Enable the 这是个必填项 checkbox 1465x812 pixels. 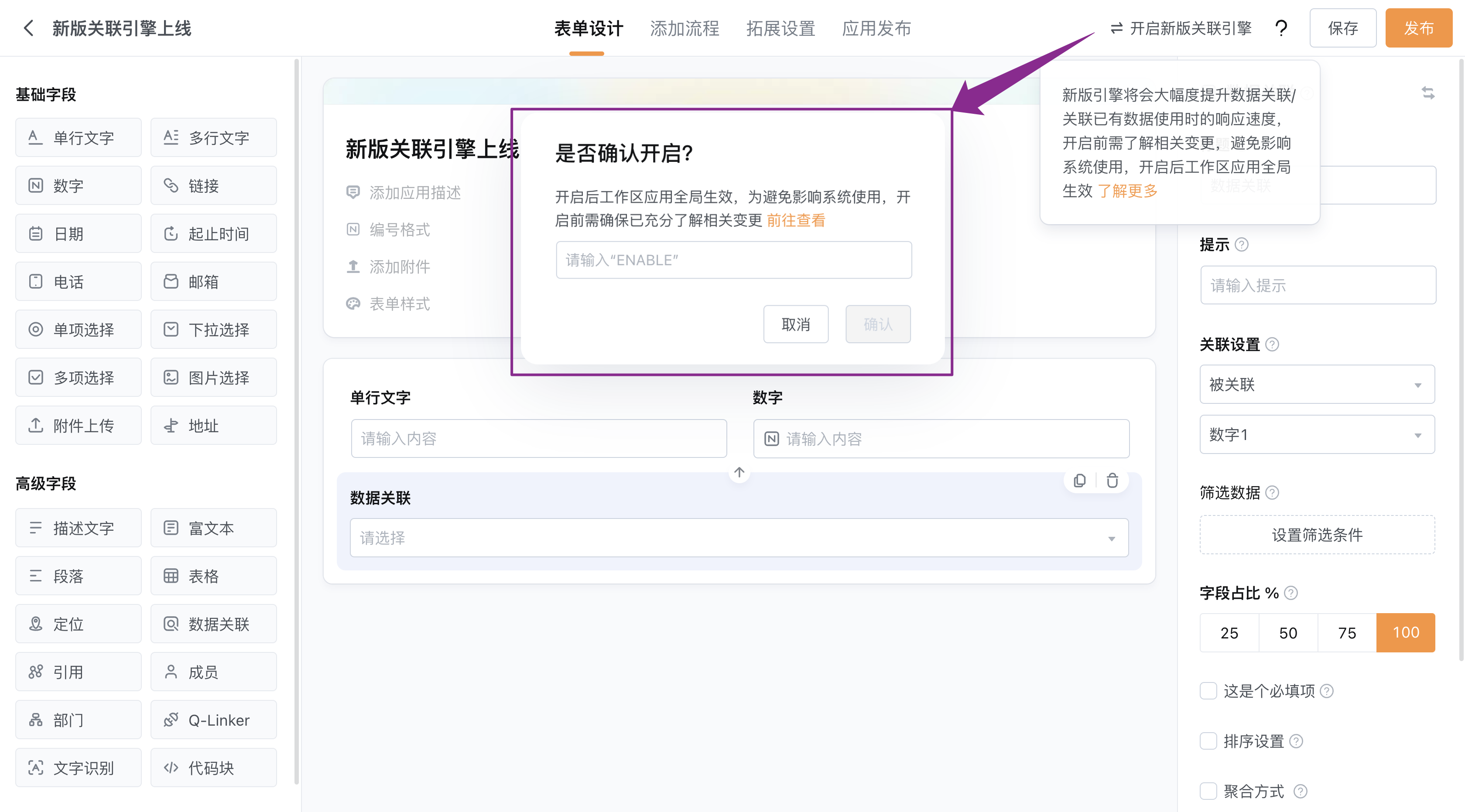(x=1208, y=691)
